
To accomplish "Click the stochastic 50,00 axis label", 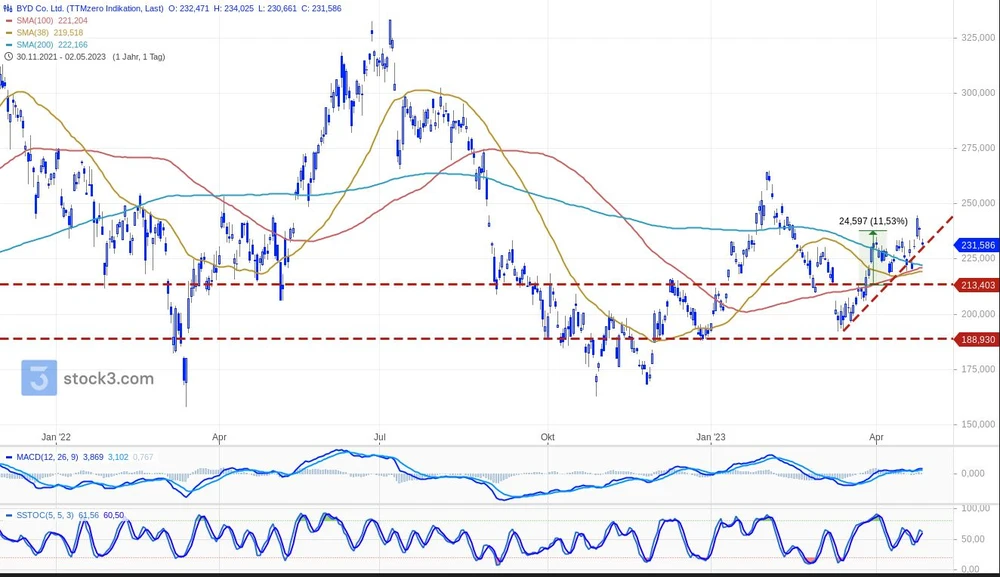I will click(972, 539).
